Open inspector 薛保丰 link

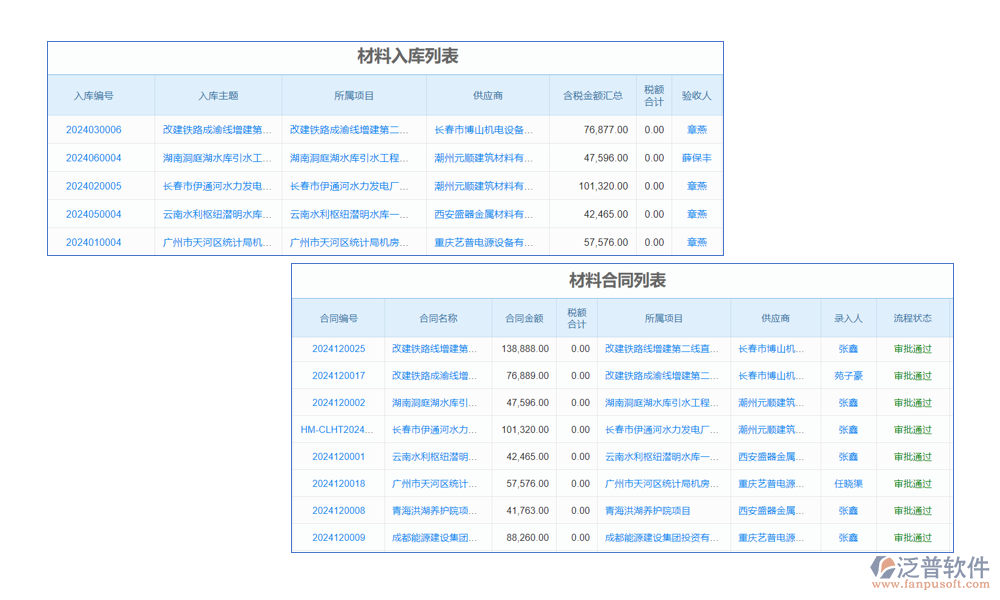point(697,158)
